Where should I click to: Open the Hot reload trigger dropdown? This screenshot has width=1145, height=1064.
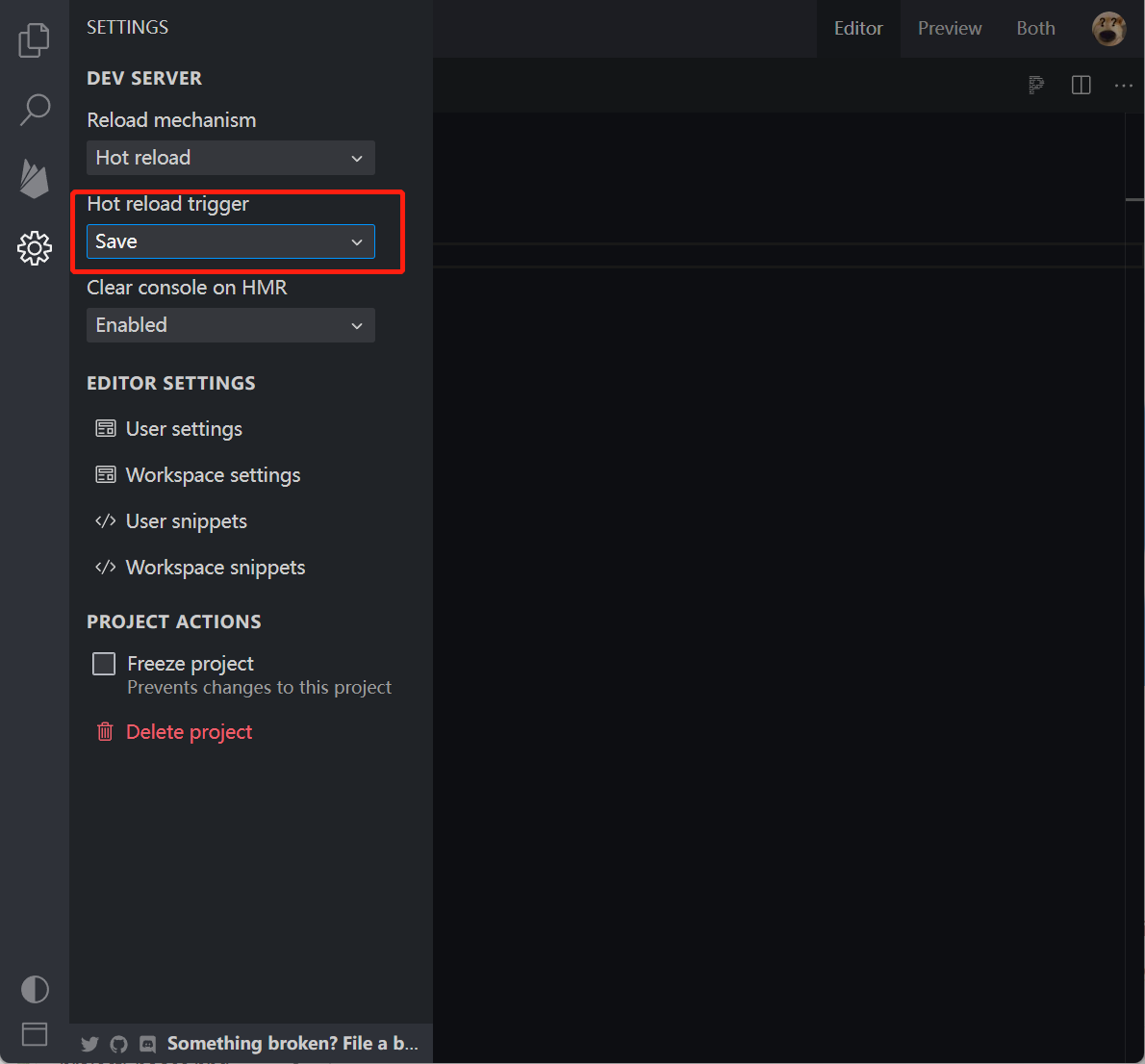(x=231, y=241)
